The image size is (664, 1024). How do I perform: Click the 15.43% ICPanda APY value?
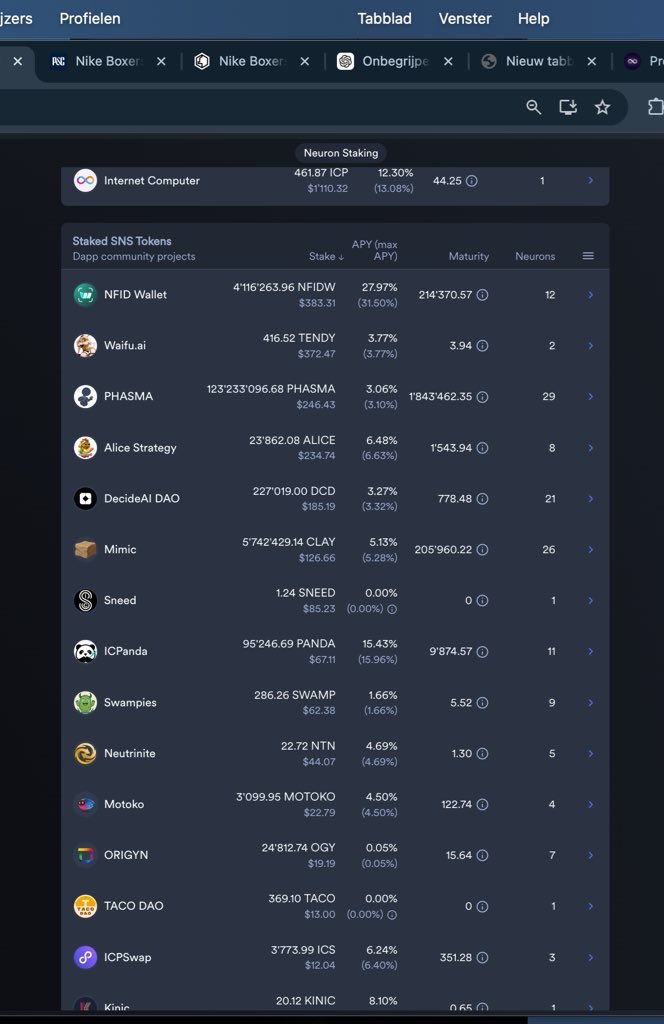click(x=381, y=644)
